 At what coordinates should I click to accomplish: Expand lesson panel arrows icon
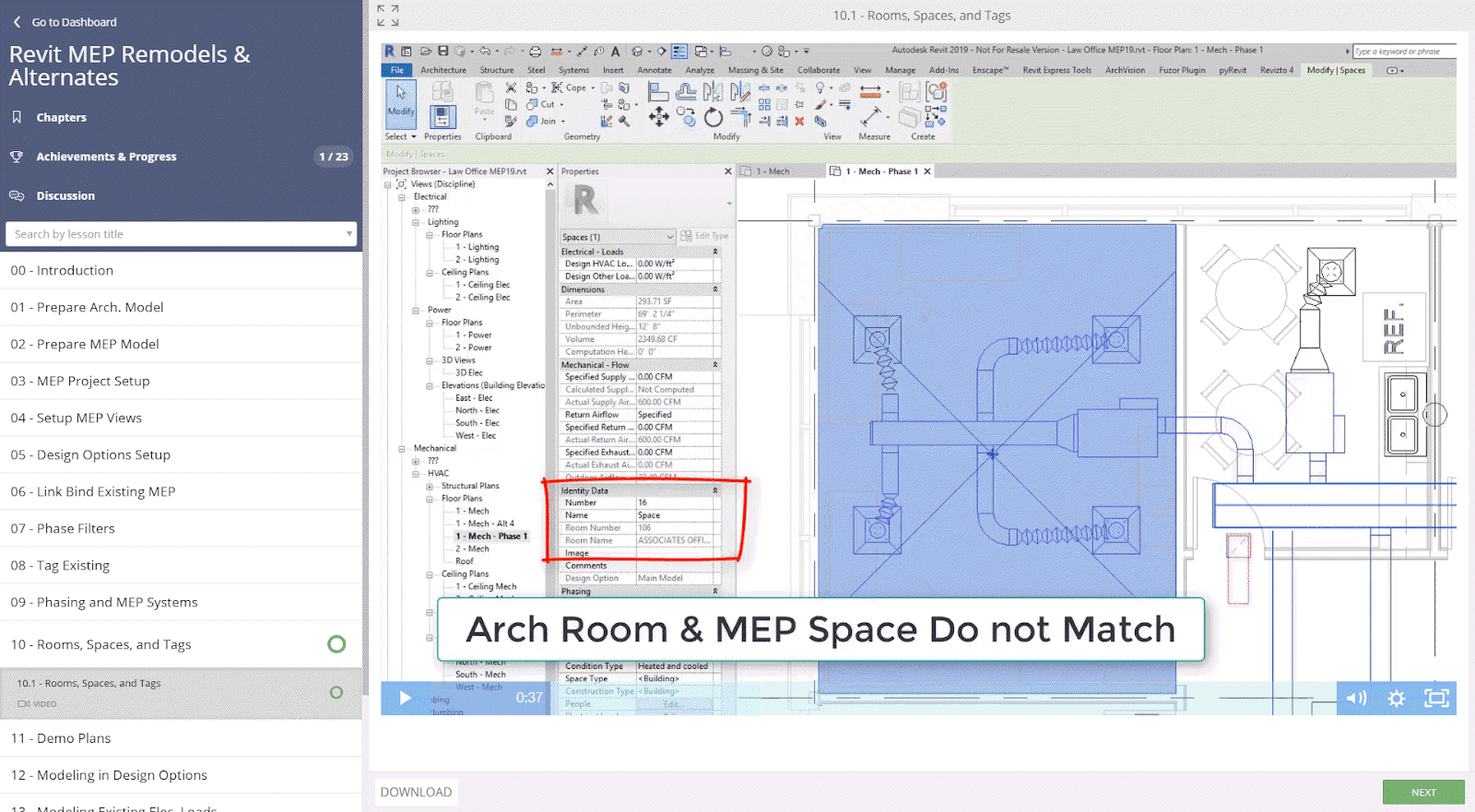pyautogui.click(x=388, y=16)
